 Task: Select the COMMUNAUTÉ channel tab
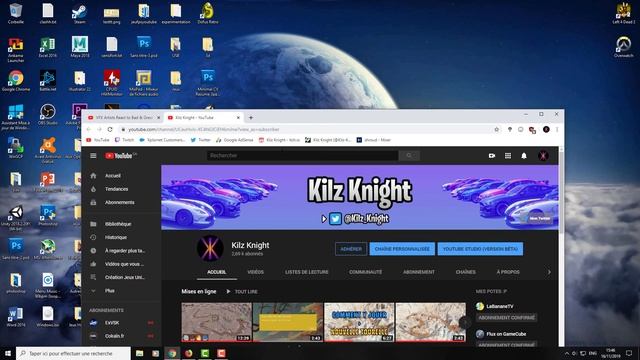(365, 272)
